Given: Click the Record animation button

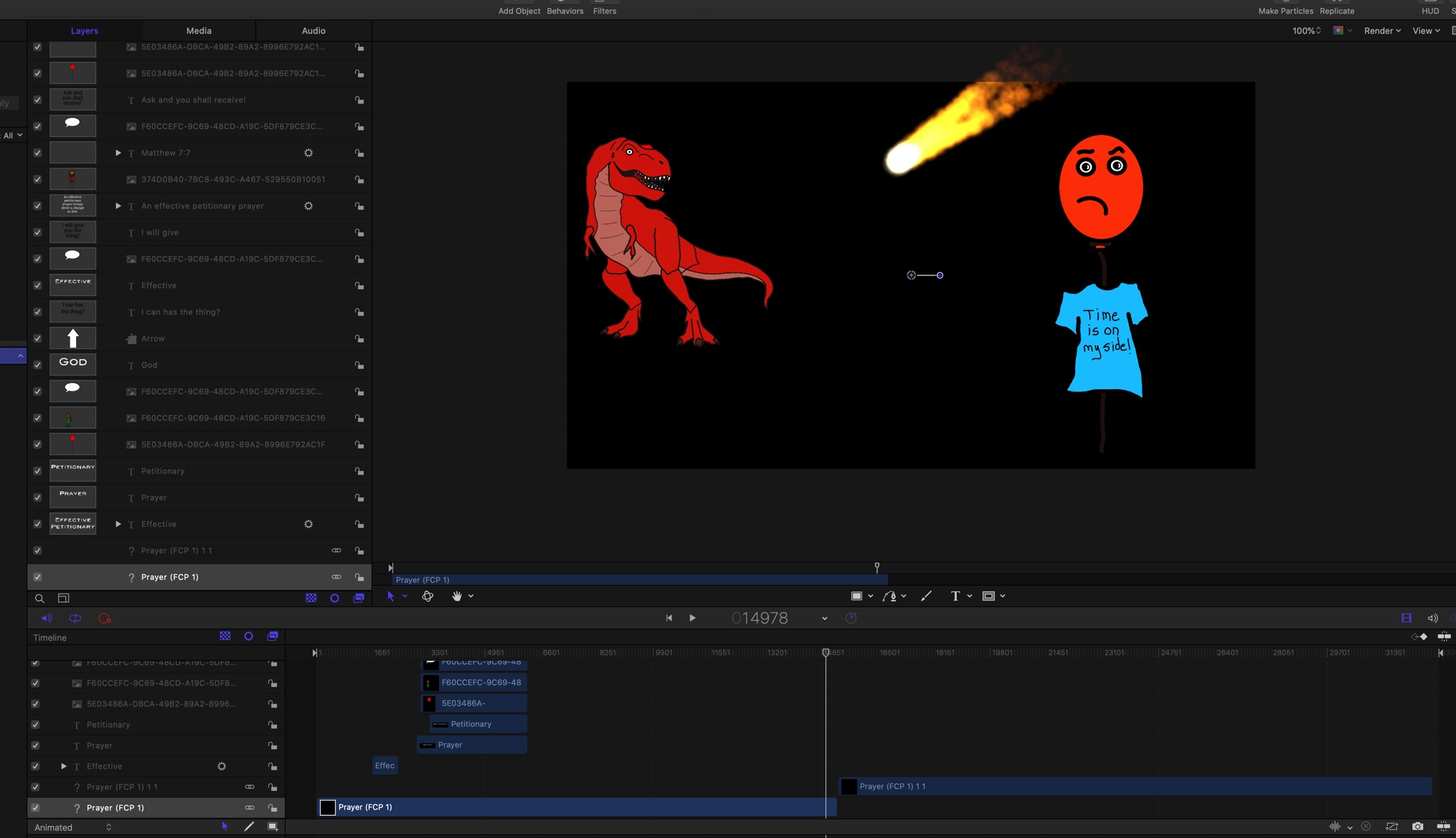Looking at the screenshot, I should pos(105,618).
